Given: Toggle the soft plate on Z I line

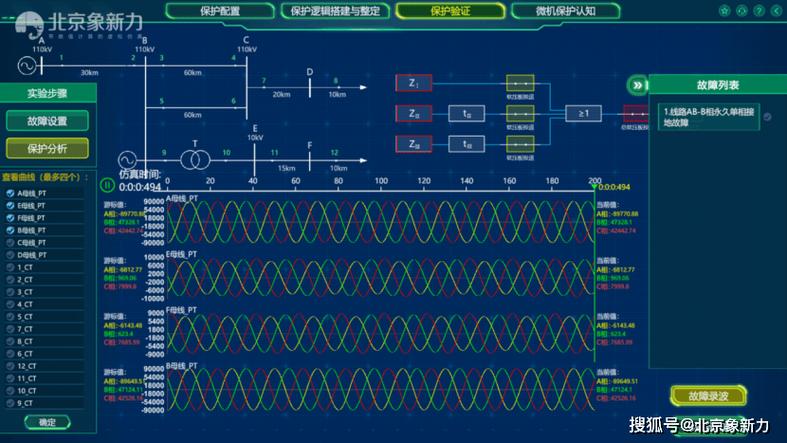Looking at the screenshot, I should click(x=520, y=83).
